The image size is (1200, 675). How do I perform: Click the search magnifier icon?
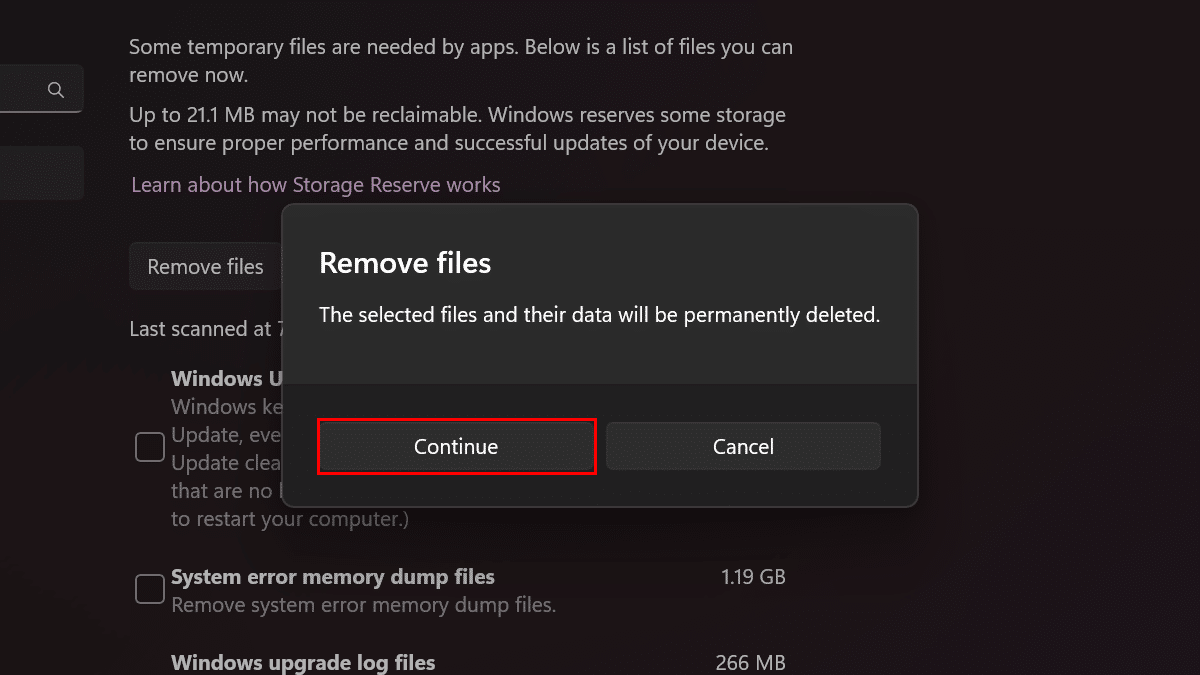(56, 90)
